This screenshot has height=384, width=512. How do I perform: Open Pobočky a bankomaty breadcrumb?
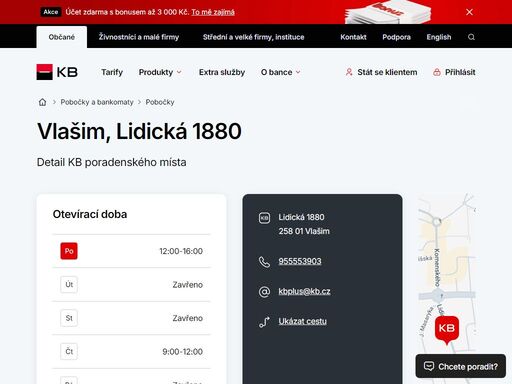(x=97, y=102)
